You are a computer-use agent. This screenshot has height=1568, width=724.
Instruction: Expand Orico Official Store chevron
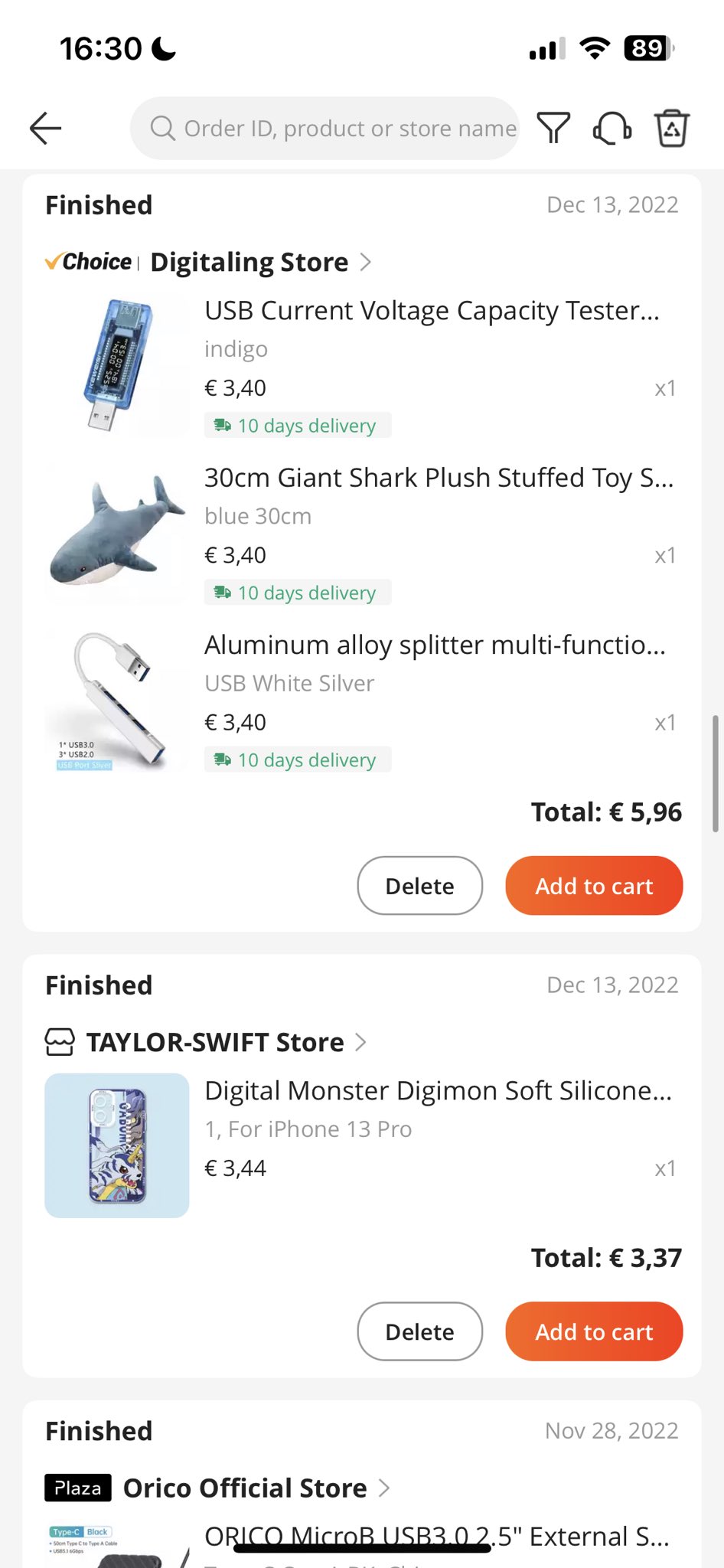tap(384, 1488)
